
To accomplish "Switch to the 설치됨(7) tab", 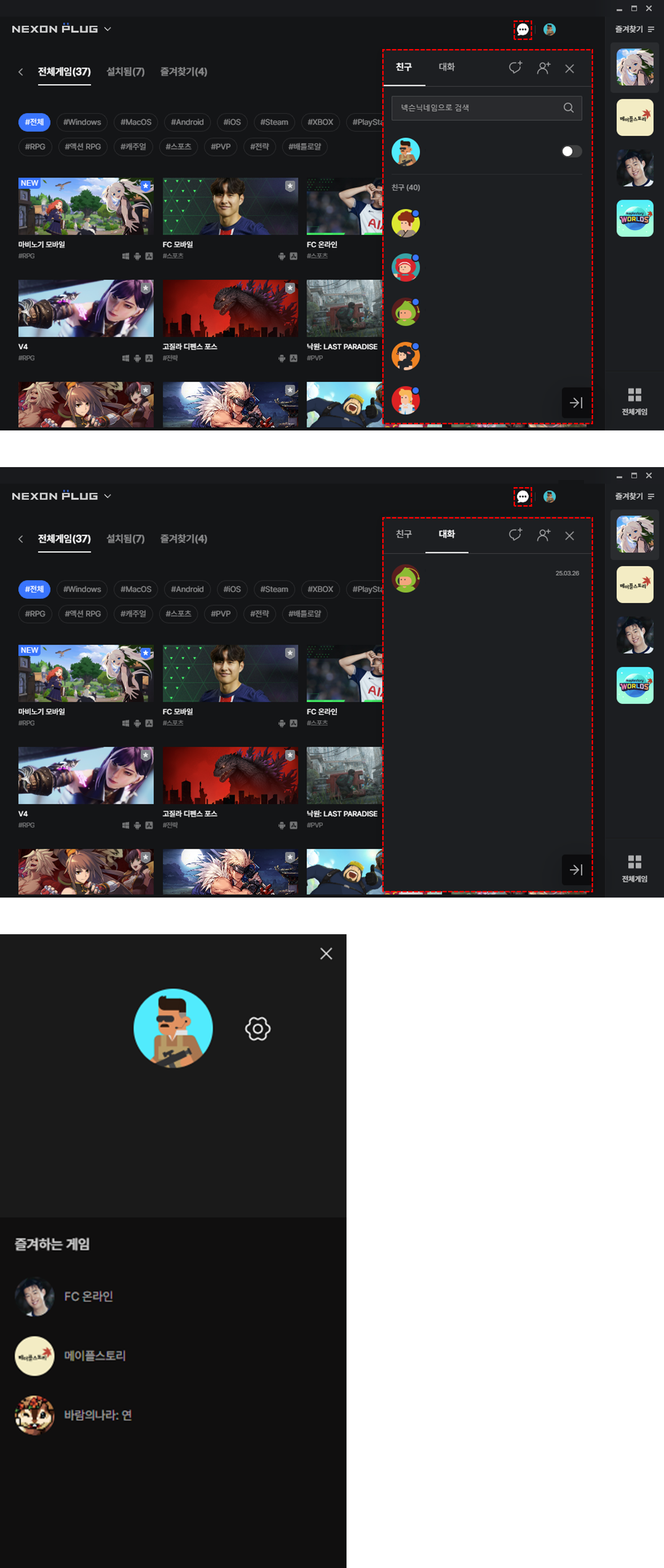I will coord(125,72).
